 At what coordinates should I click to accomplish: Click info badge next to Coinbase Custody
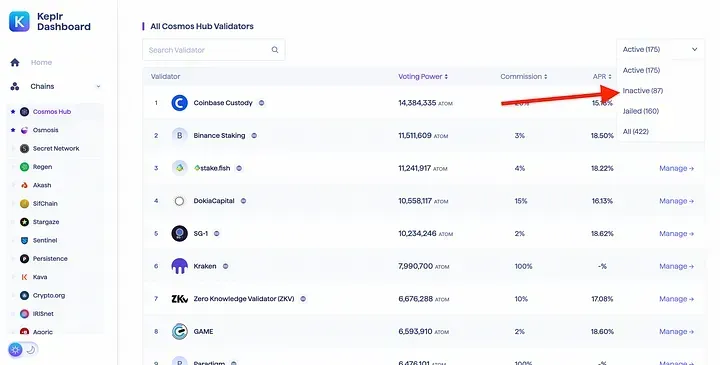click(261, 103)
